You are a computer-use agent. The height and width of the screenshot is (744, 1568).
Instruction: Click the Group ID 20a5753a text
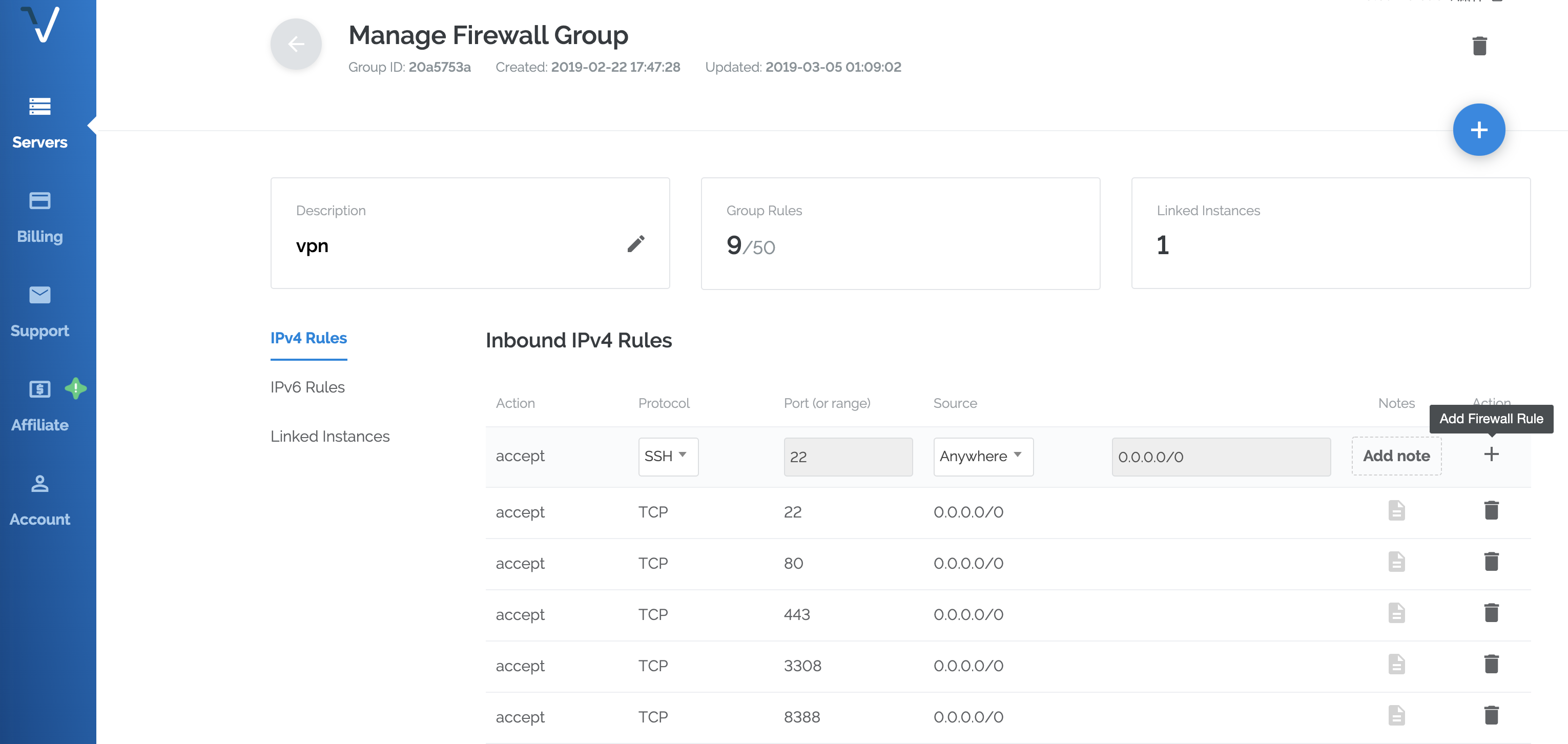click(409, 67)
